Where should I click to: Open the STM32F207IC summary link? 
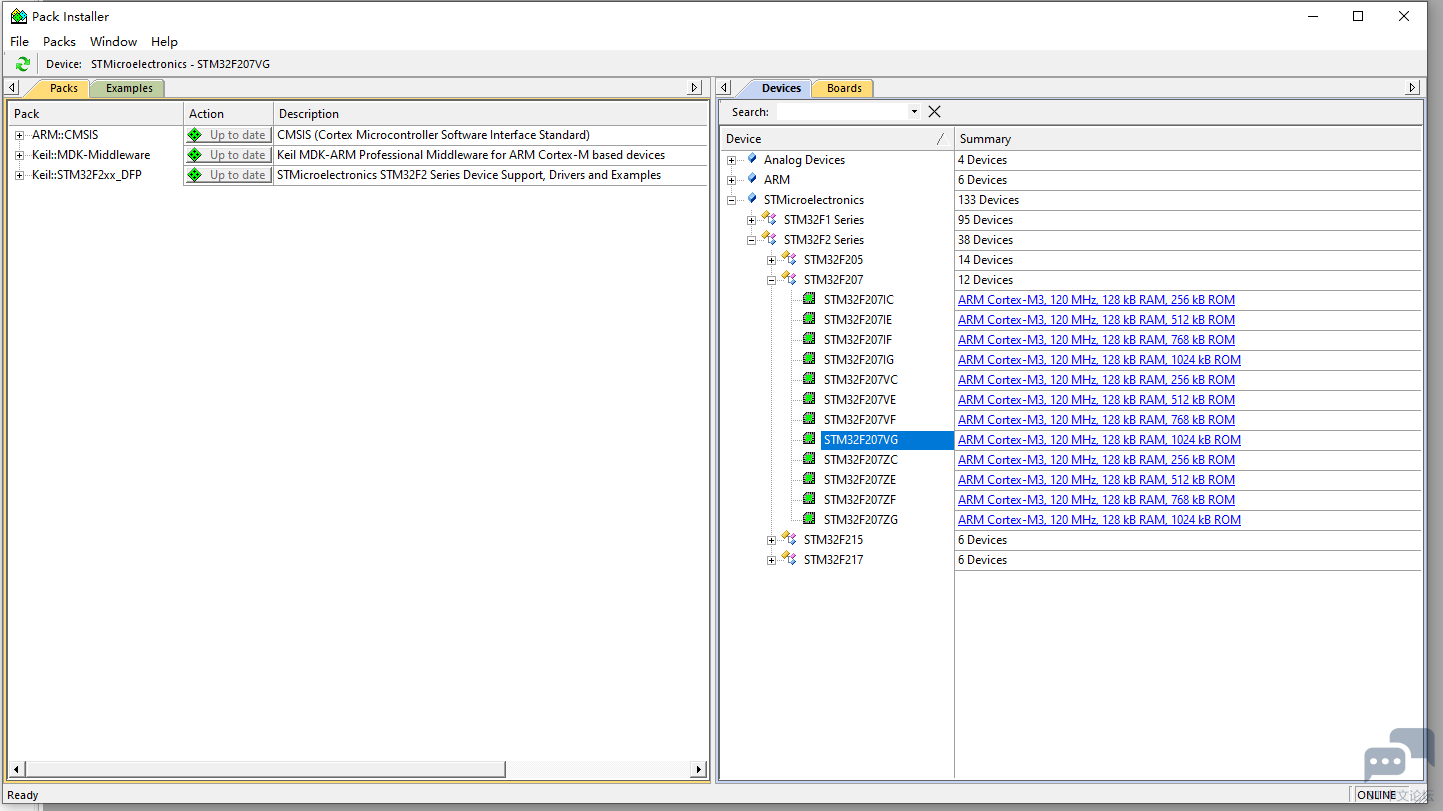pos(1096,300)
